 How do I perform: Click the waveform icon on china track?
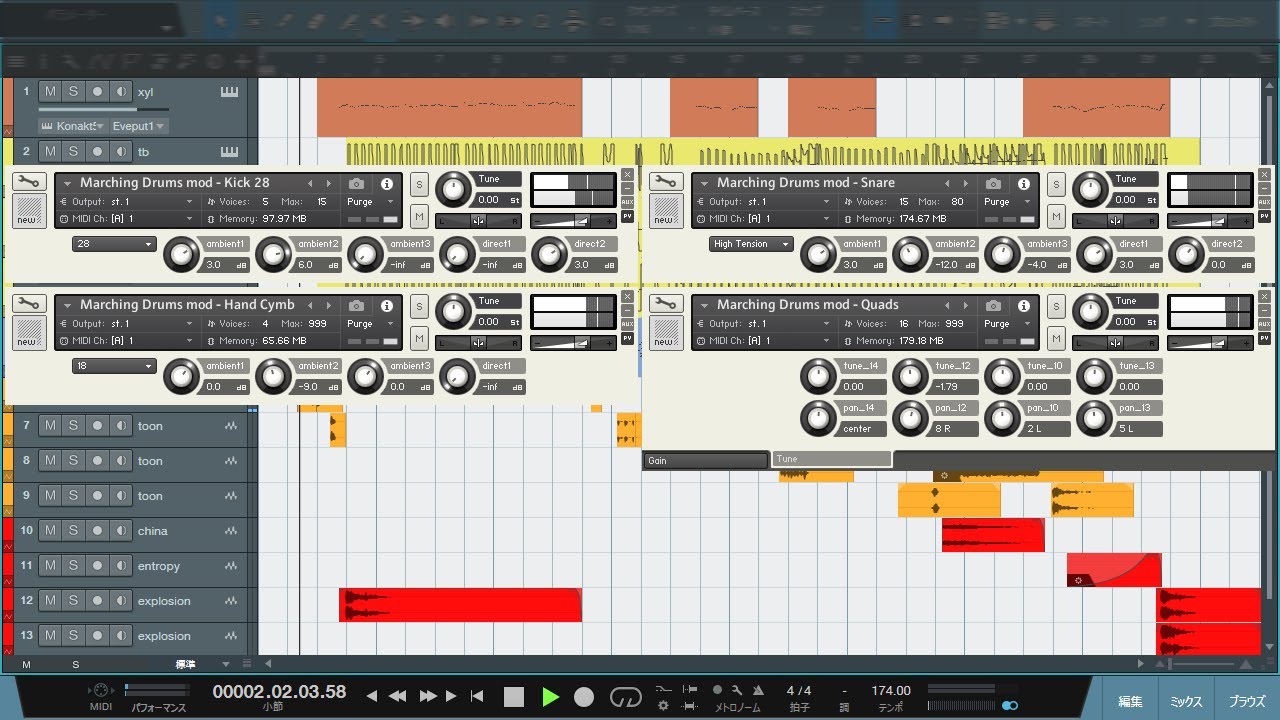click(231, 531)
